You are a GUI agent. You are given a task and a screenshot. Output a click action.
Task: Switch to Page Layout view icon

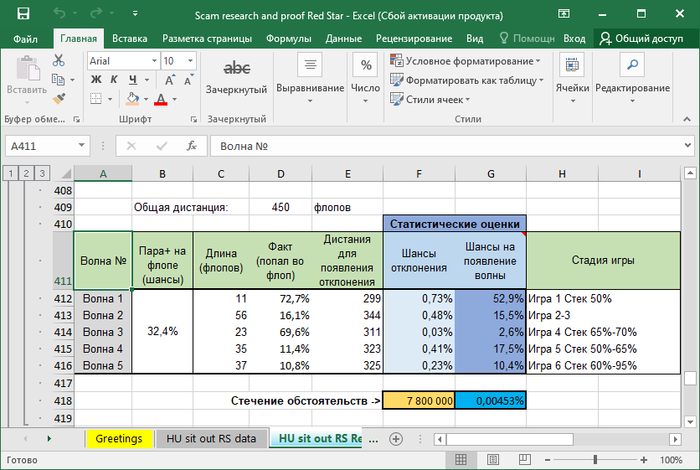(x=493, y=460)
